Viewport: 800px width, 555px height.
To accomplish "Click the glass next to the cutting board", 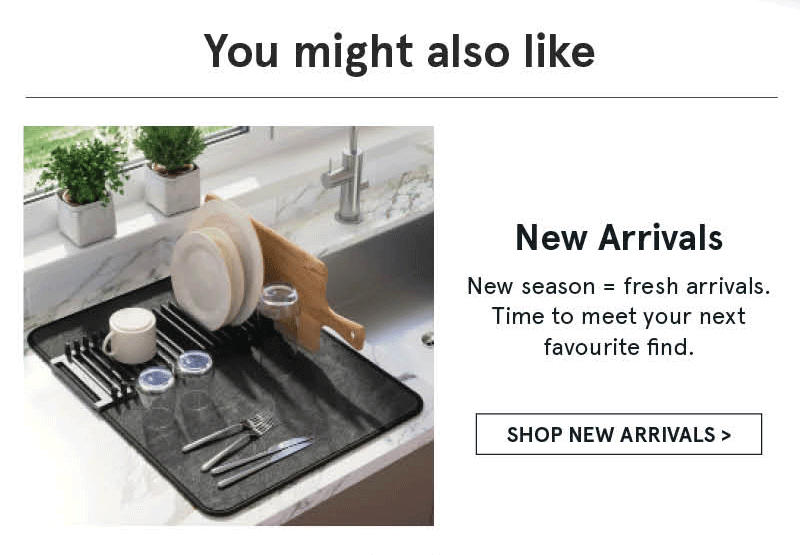I will click(279, 311).
